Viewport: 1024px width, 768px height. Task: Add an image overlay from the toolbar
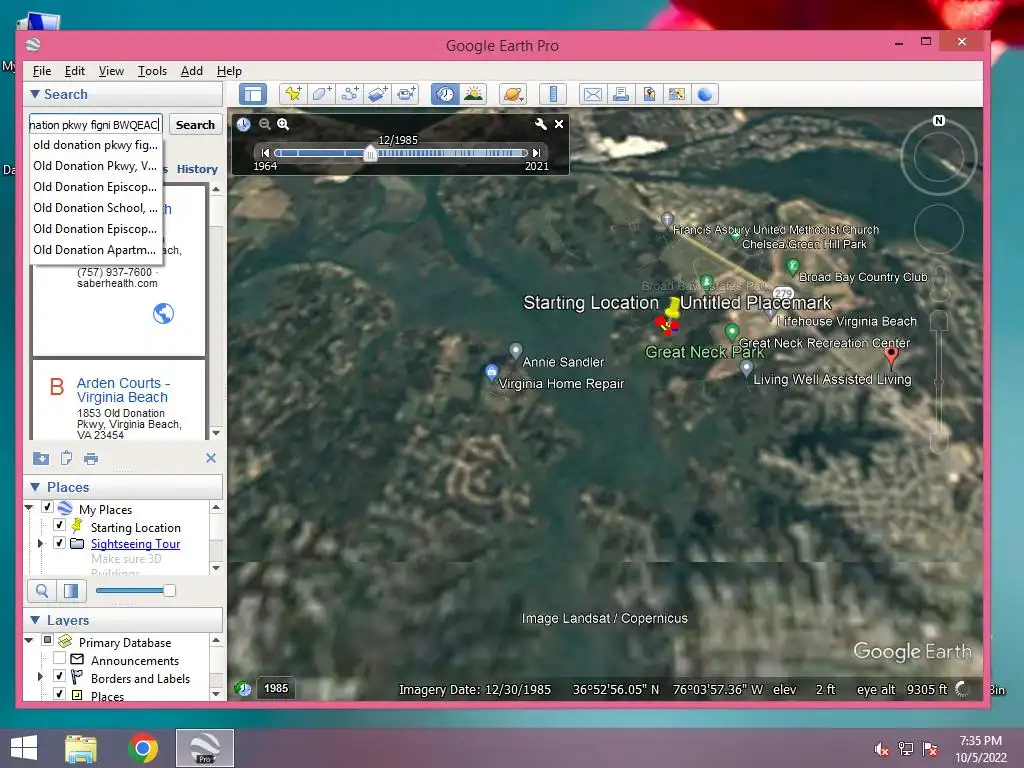point(377,94)
